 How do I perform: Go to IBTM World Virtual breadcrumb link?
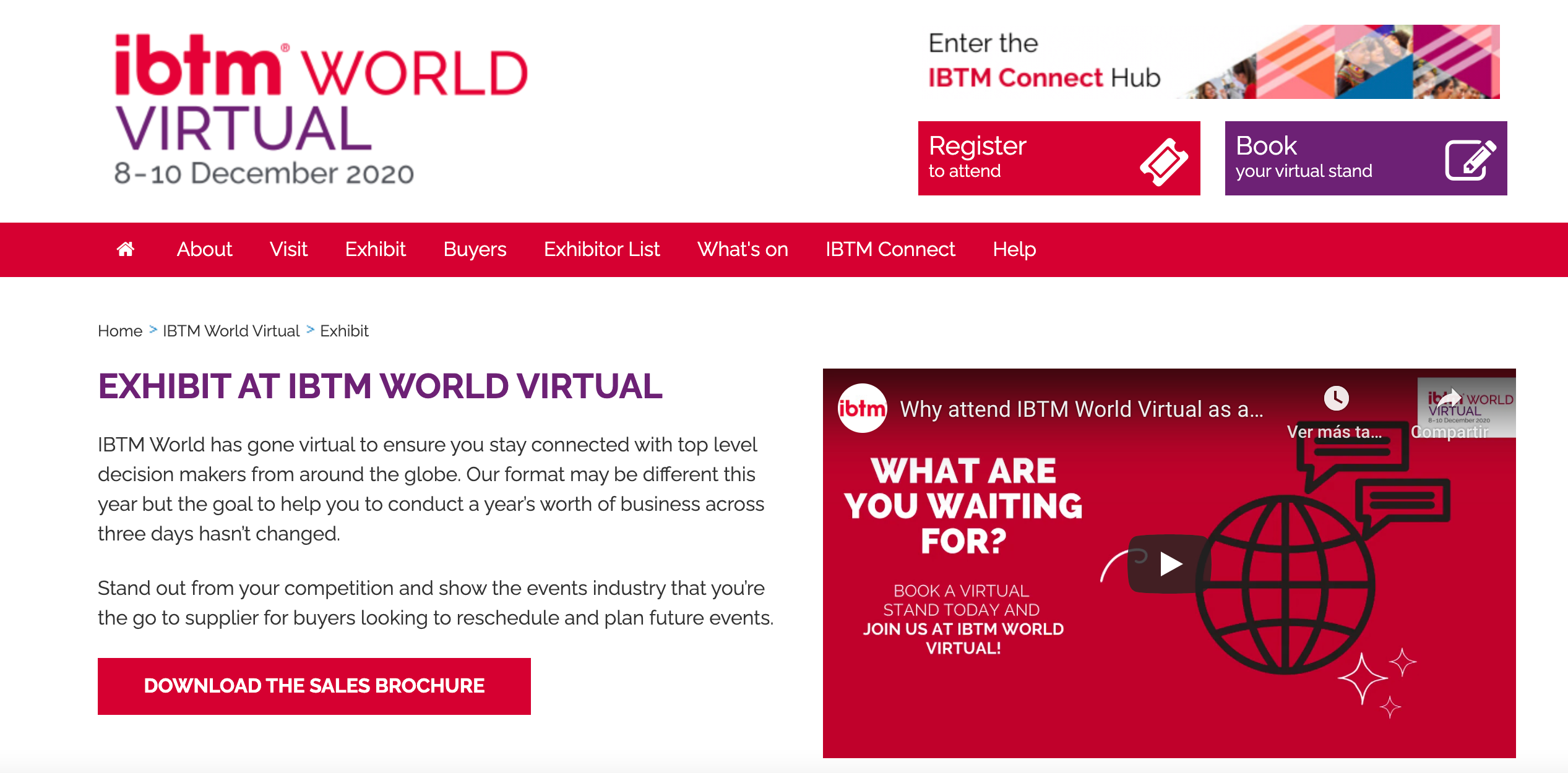(231, 331)
